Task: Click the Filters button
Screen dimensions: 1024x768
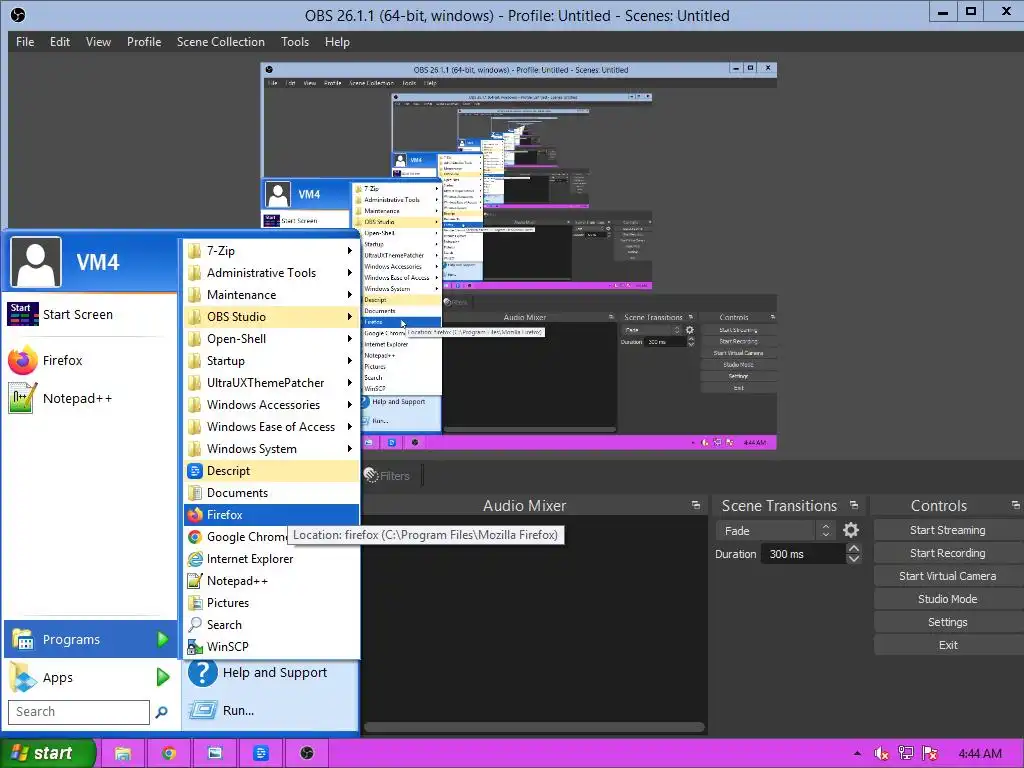Action: pos(387,475)
